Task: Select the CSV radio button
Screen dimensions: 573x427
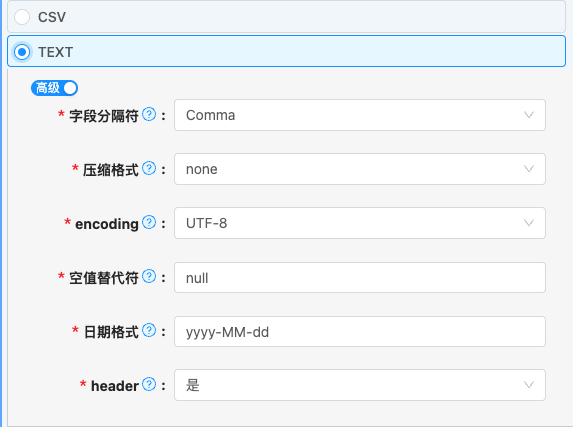Action: pyautogui.click(x=22, y=17)
